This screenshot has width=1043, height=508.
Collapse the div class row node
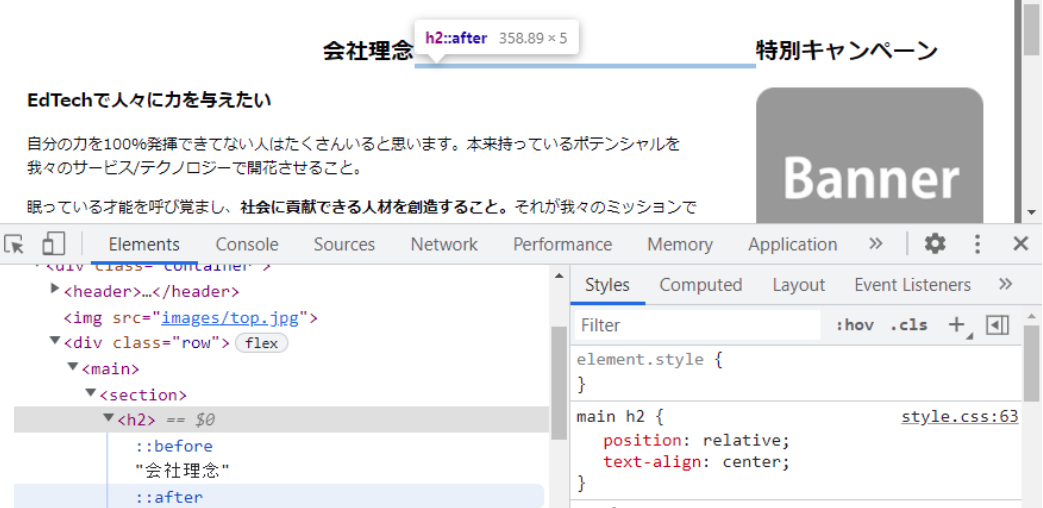55,340
